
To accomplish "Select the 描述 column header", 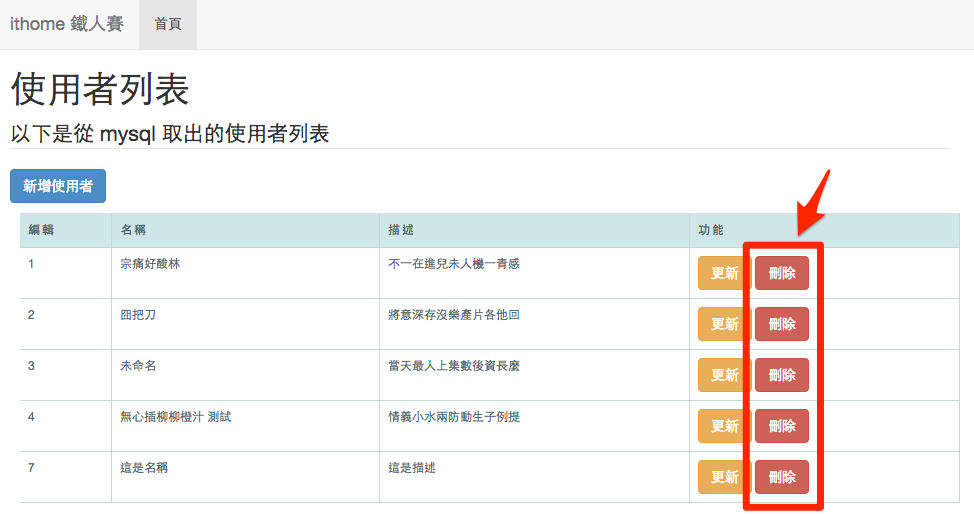I will tap(400, 230).
